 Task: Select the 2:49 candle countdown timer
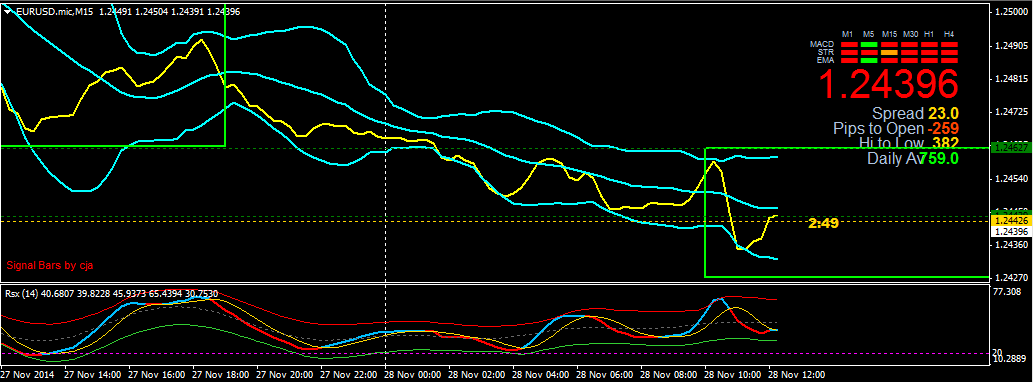point(823,224)
